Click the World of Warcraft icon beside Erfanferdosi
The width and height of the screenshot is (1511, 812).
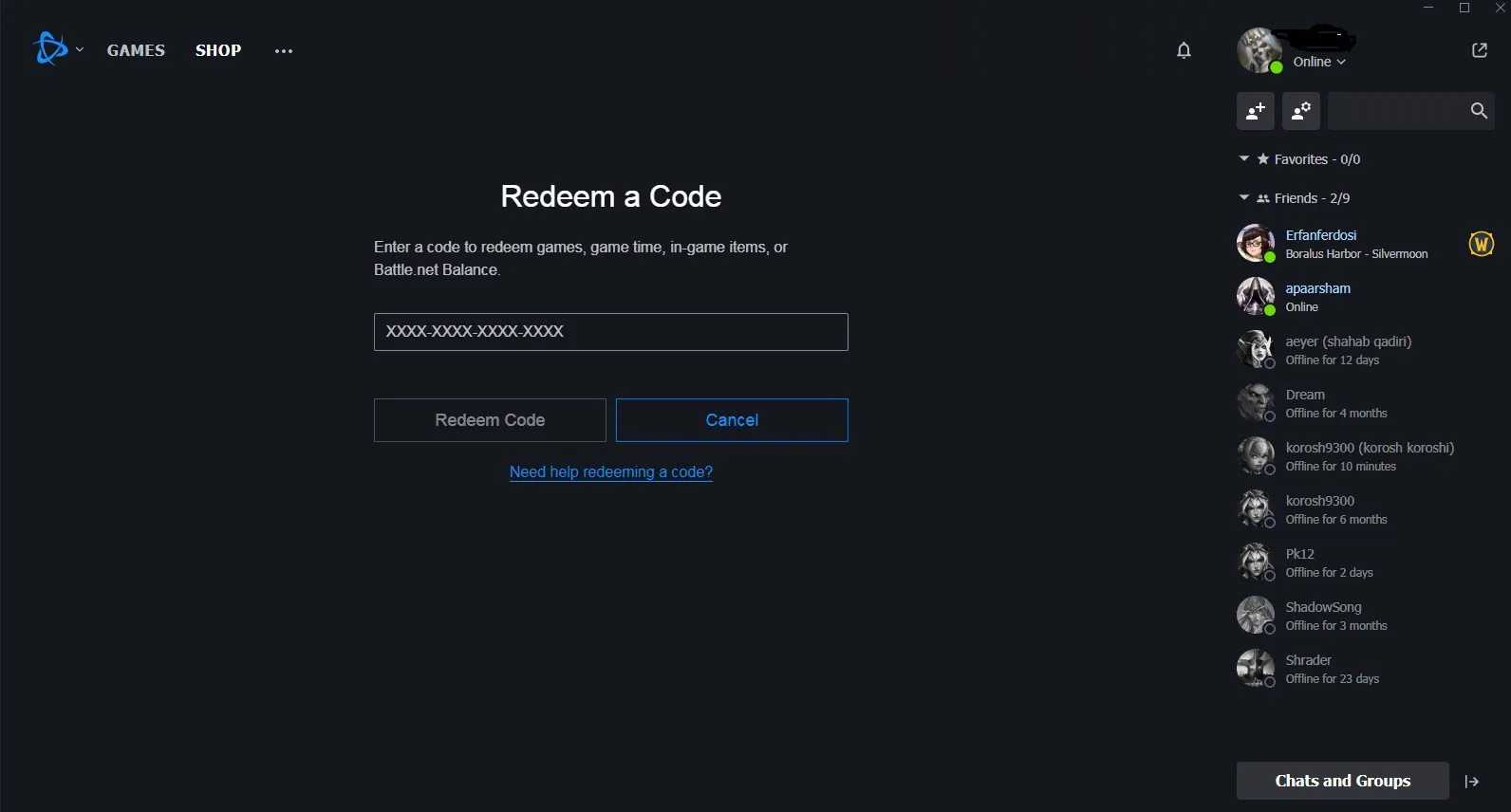tap(1482, 244)
